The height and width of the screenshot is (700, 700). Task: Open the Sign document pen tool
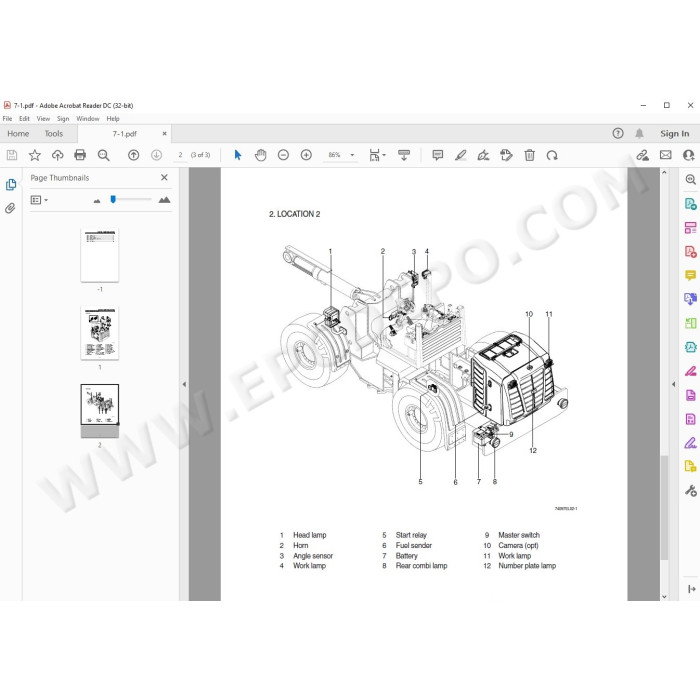[483, 155]
